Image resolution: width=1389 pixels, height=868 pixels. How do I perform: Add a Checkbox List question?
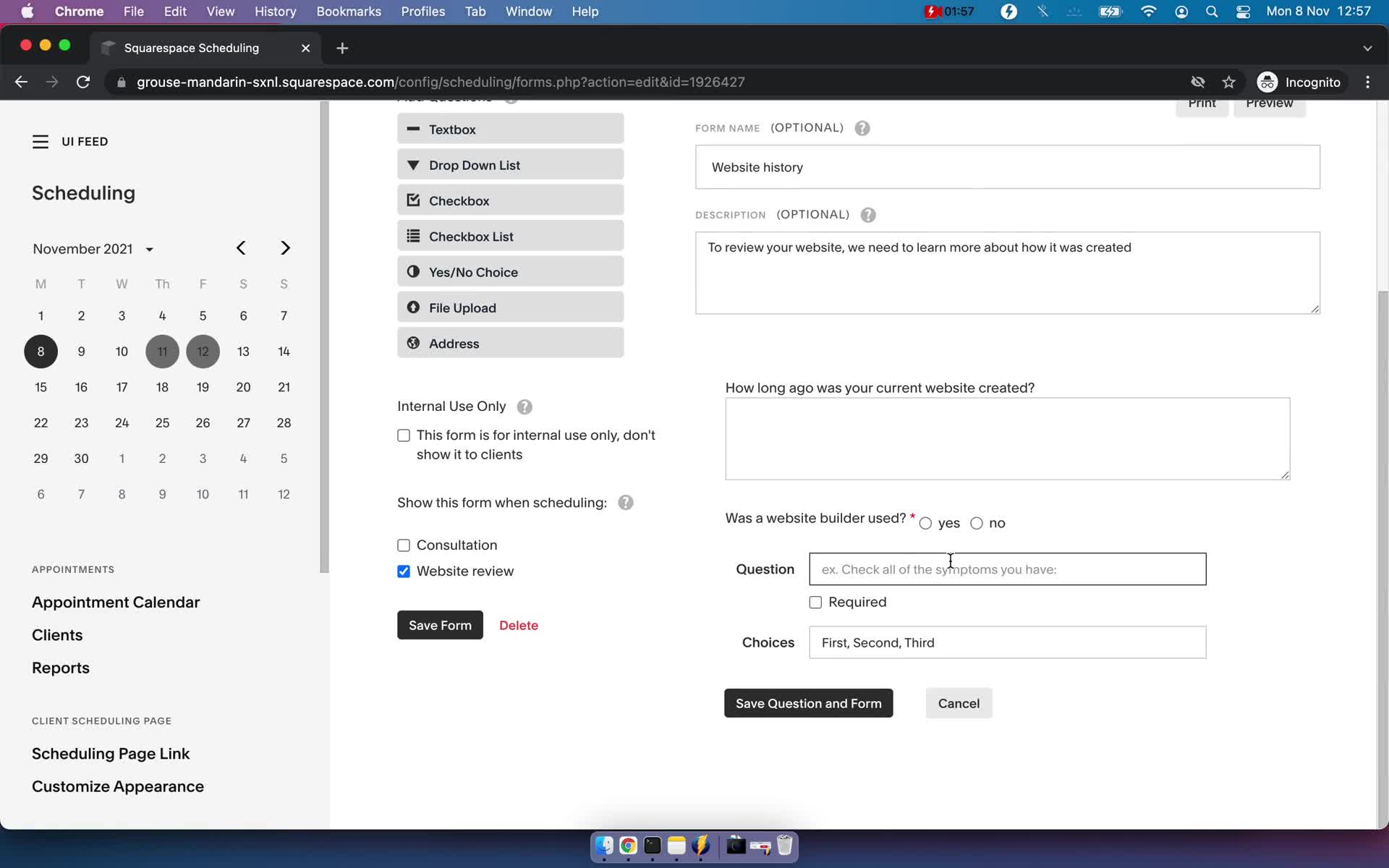[x=510, y=237]
